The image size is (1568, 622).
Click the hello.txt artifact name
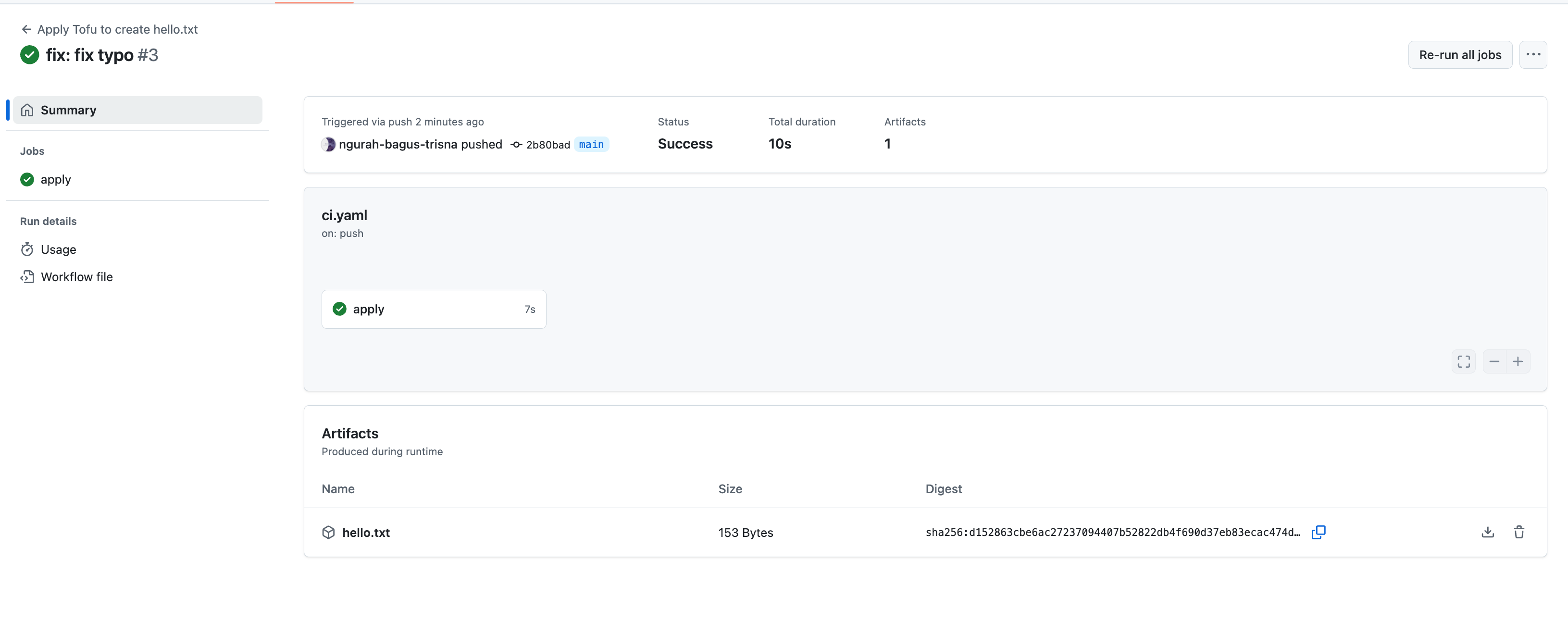(366, 533)
